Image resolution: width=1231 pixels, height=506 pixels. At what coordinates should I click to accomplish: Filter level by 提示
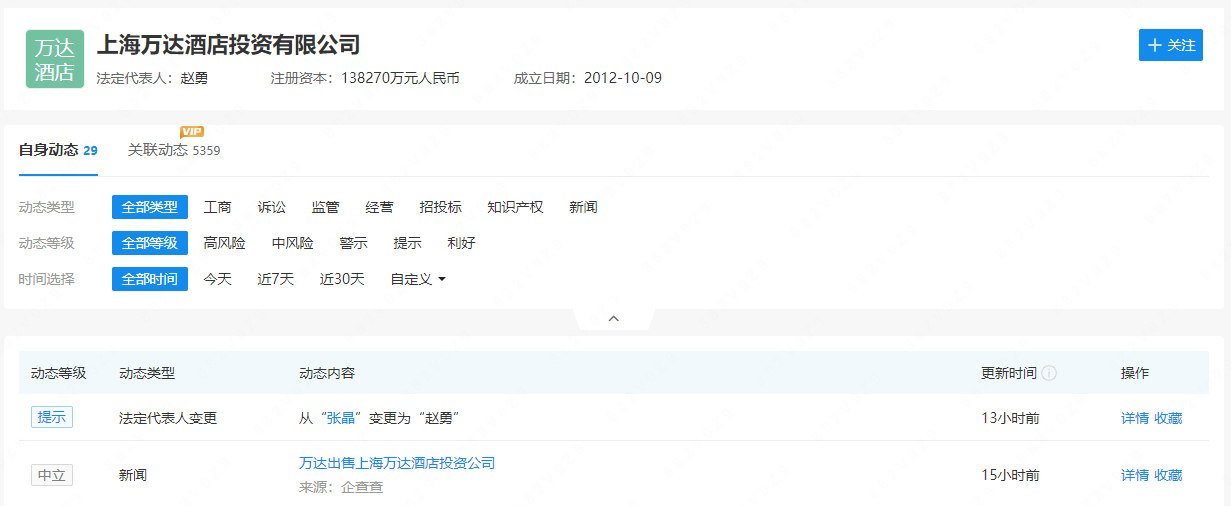[408, 243]
